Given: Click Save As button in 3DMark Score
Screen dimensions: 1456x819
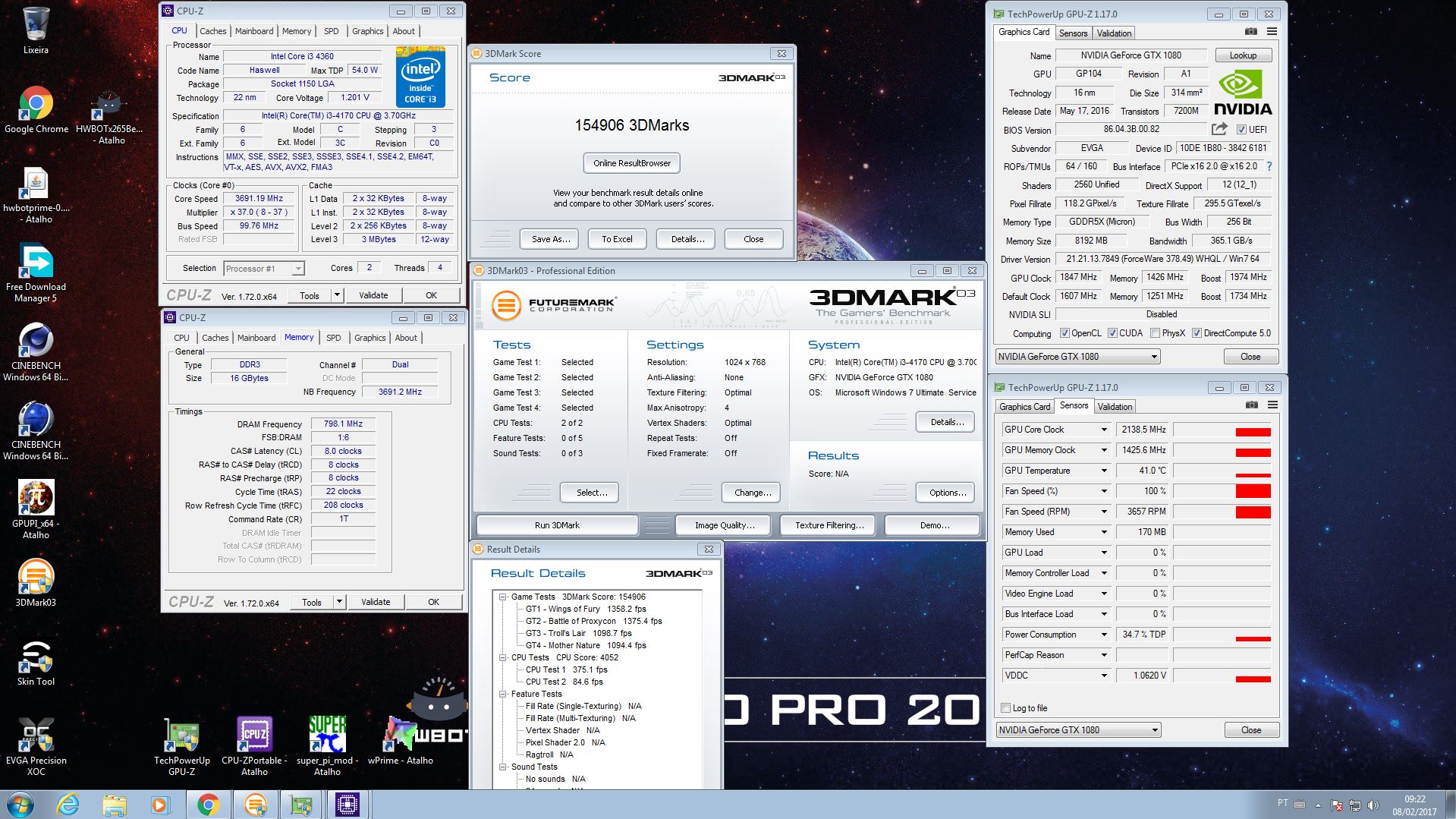Looking at the screenshot, I should [551, 239].
